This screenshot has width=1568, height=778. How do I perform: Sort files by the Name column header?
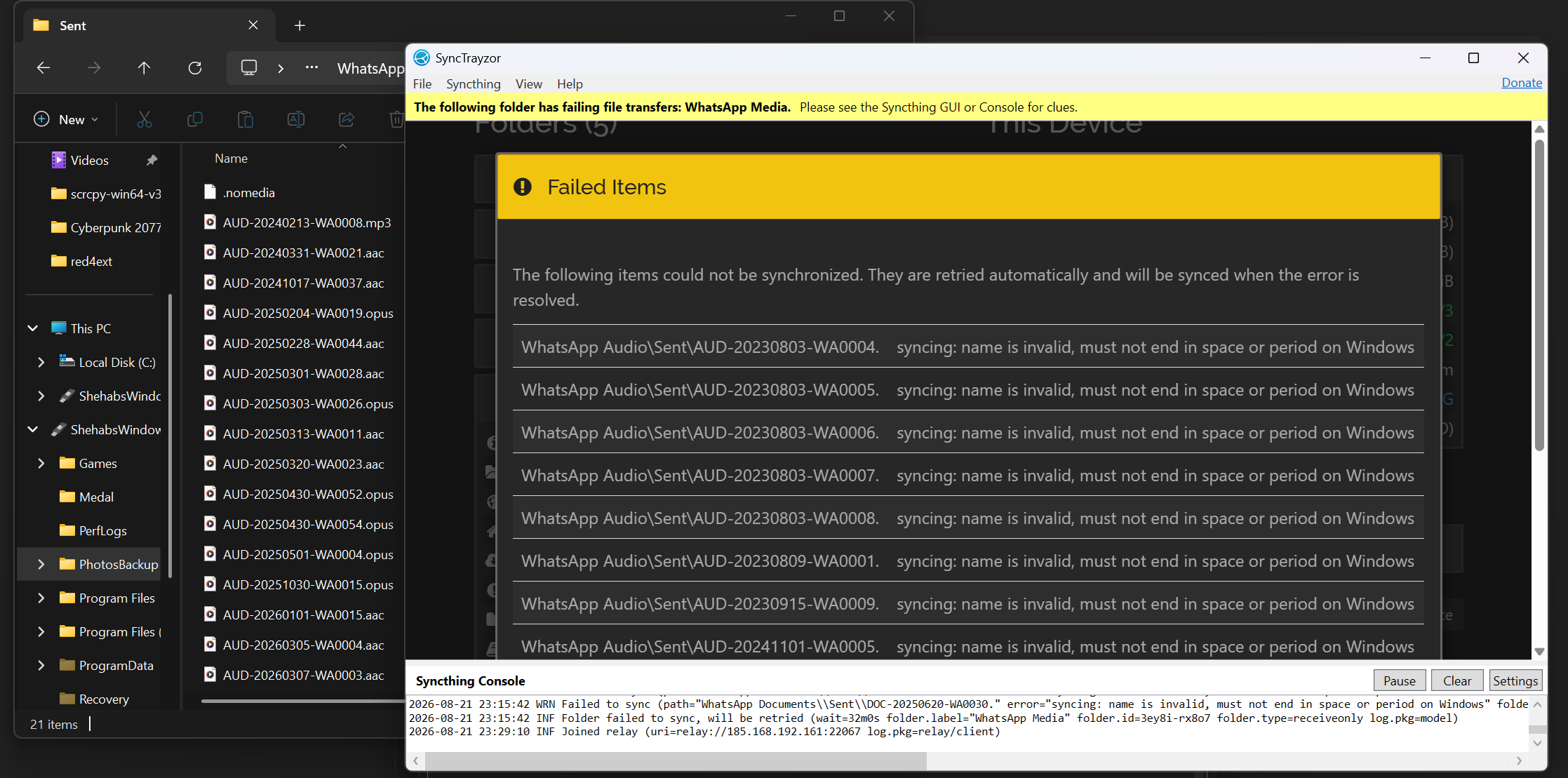pyautogui.click(x=231, y=159)
